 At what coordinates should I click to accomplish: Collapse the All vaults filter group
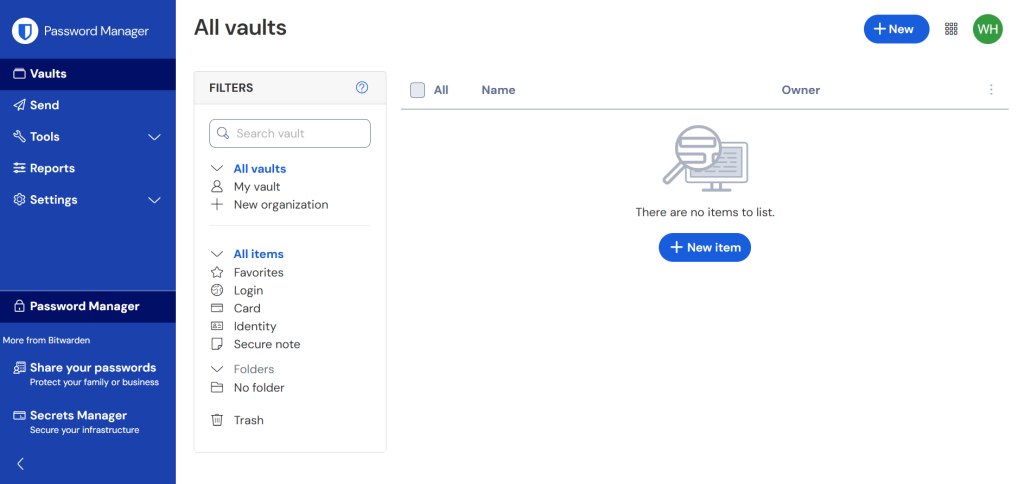(217, 169)
